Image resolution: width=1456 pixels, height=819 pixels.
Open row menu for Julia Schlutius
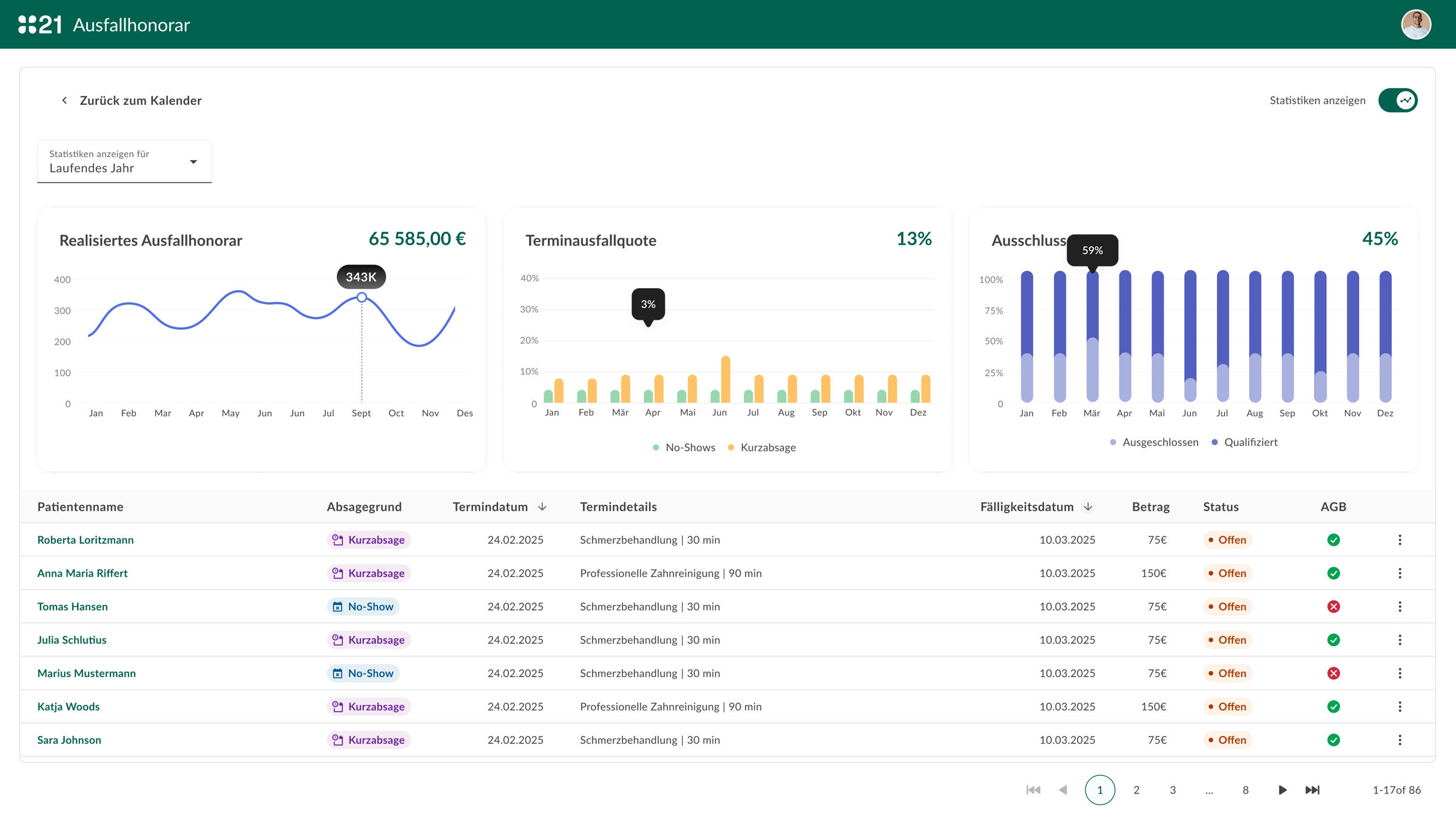[x=1400, y=640]
